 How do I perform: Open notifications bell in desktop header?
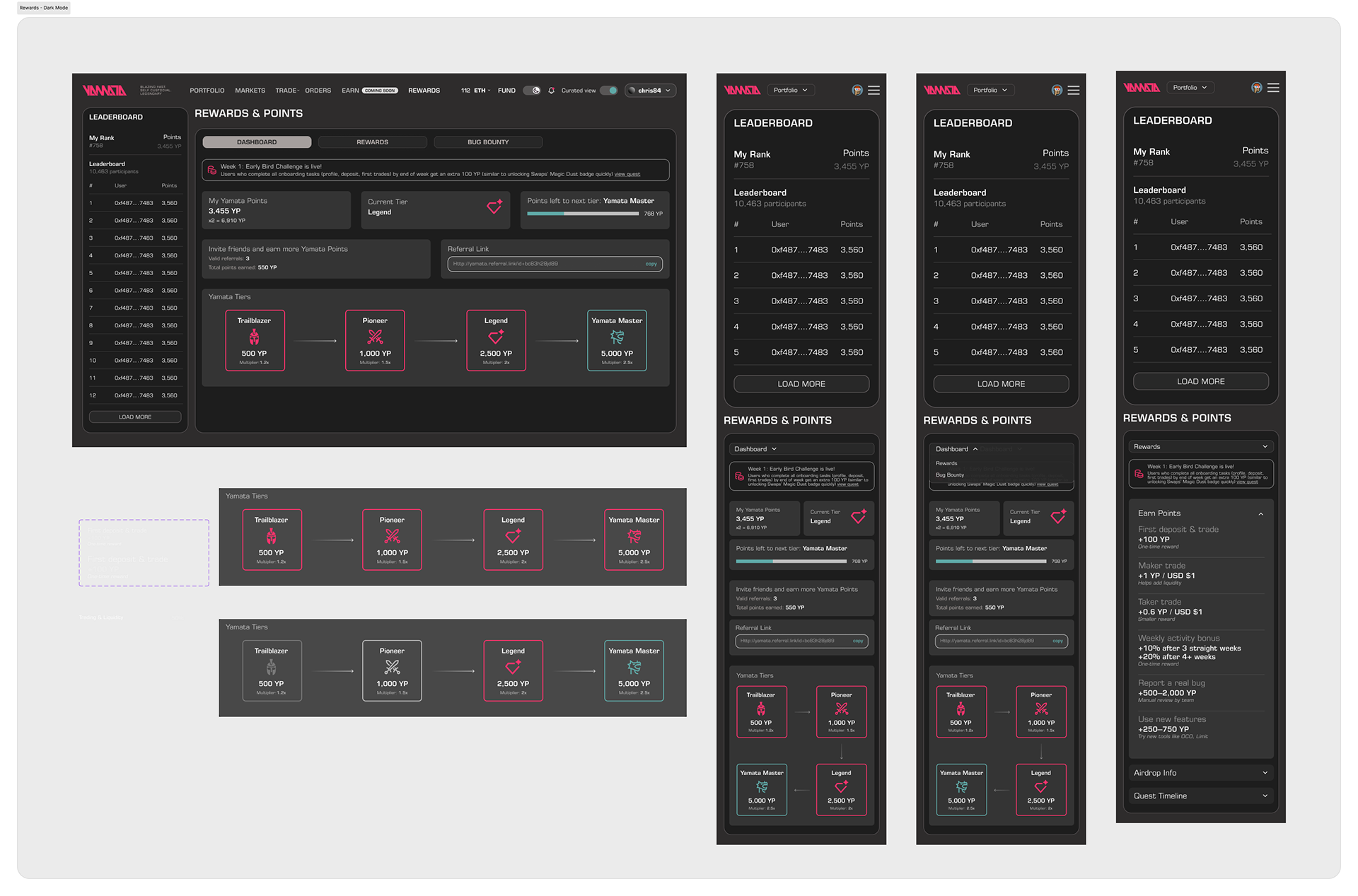552,91
